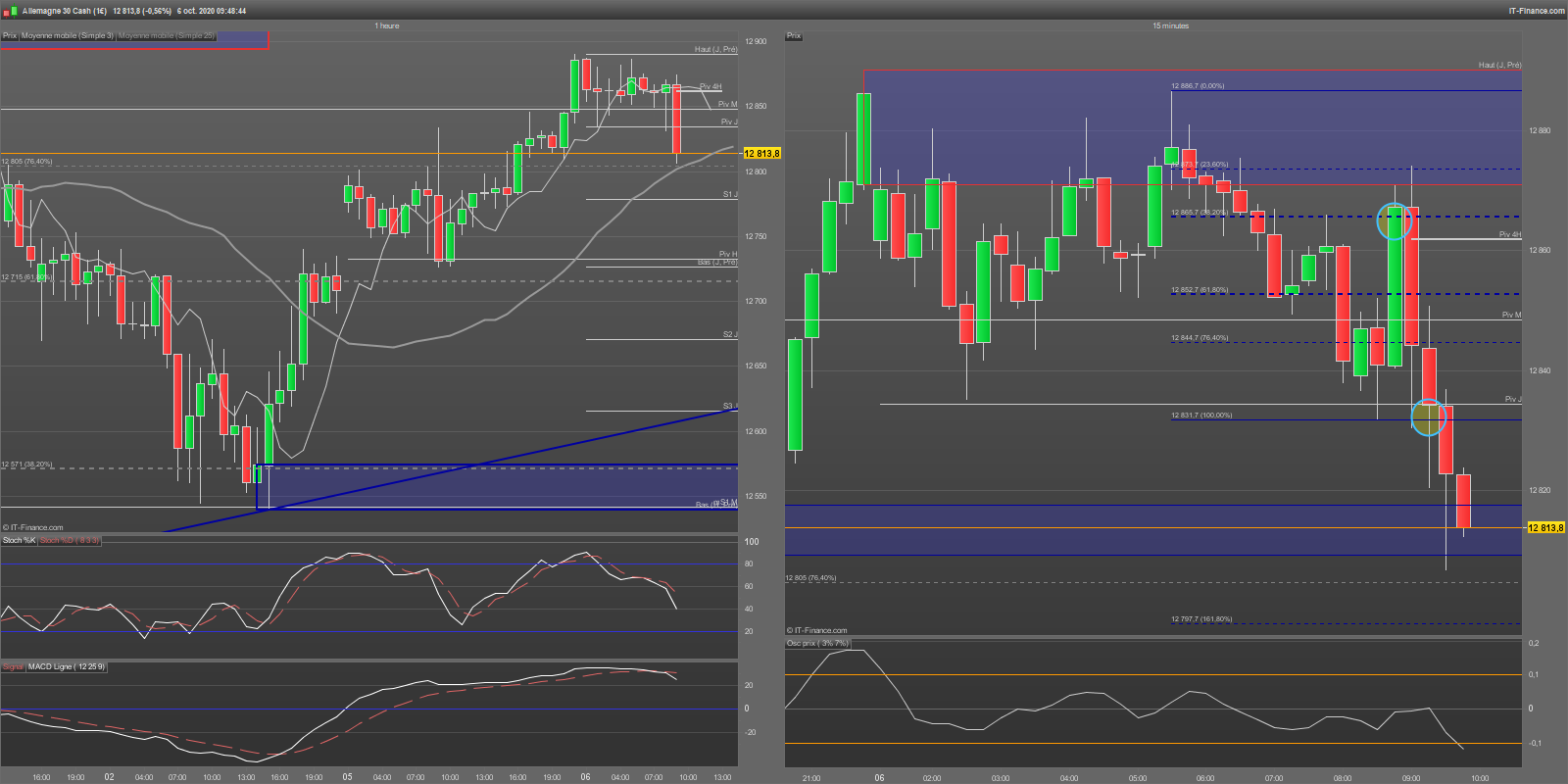Screen dimensions: 1568x784
Task: Click the 12 831,7 (100,00%) Fibonacci level label
Action: point(1201,415)
